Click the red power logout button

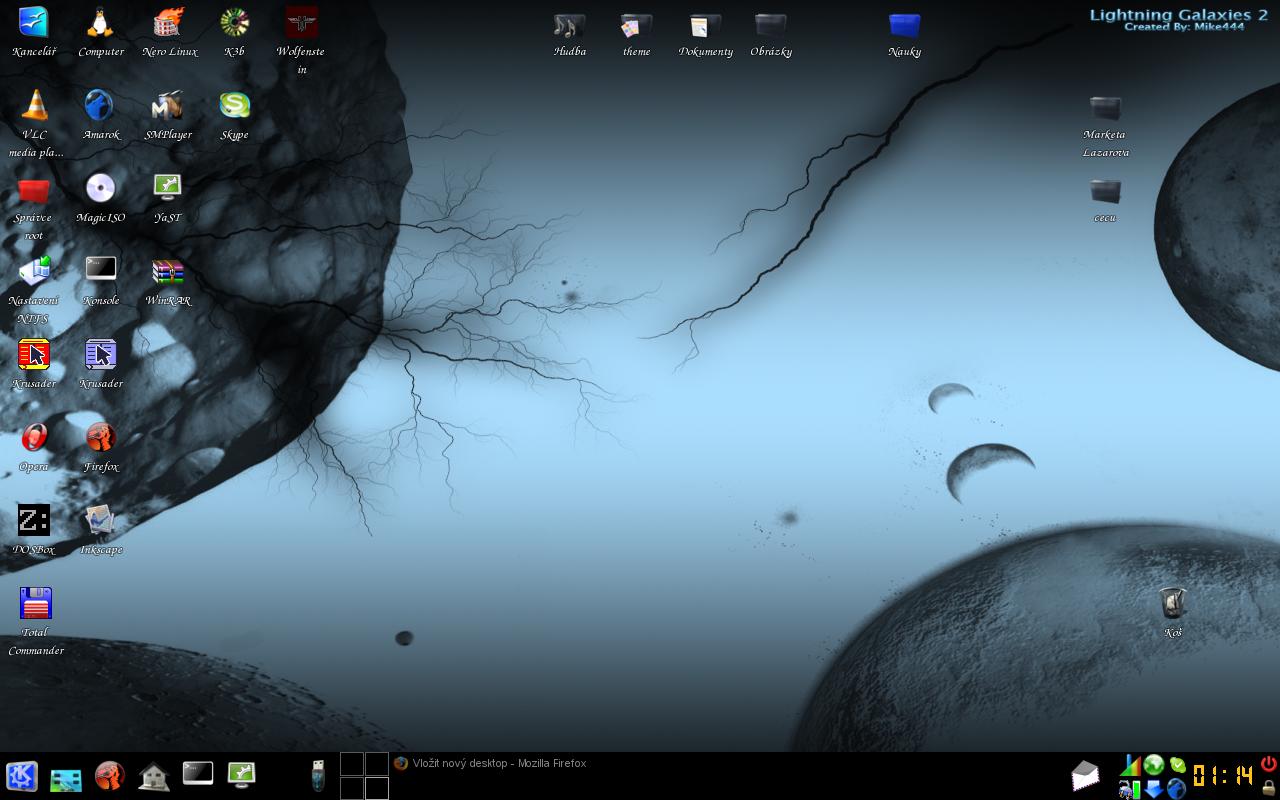tap(1269, 764)
